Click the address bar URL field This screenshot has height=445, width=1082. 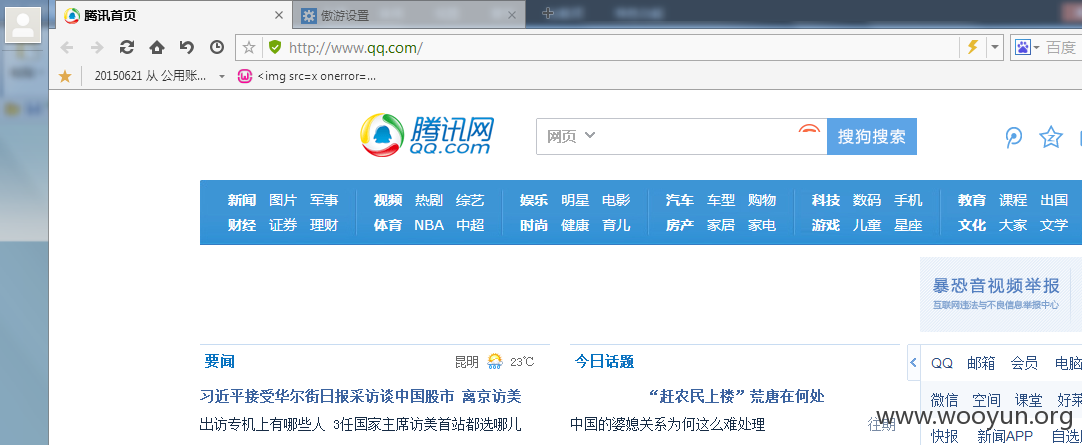pos(621,48)
